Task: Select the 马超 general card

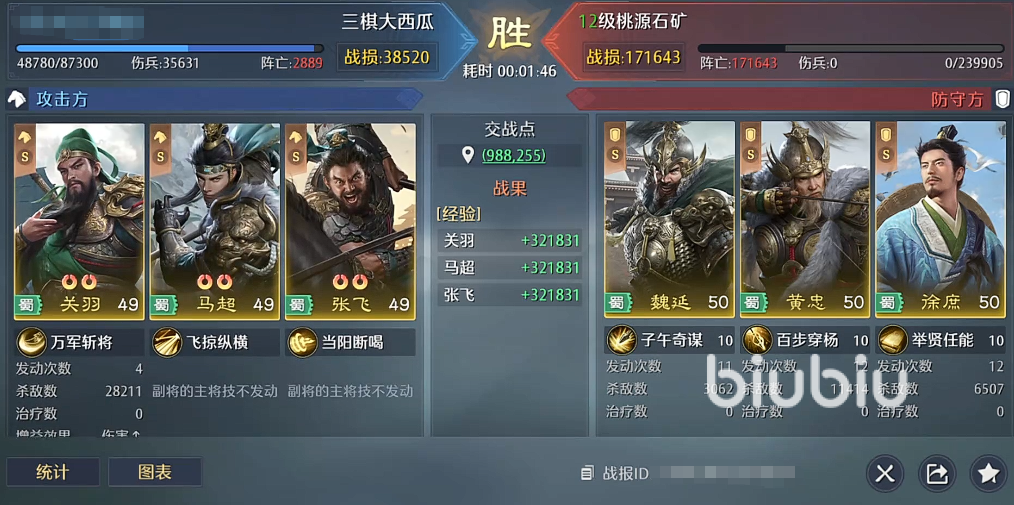Action: [215, 221]
